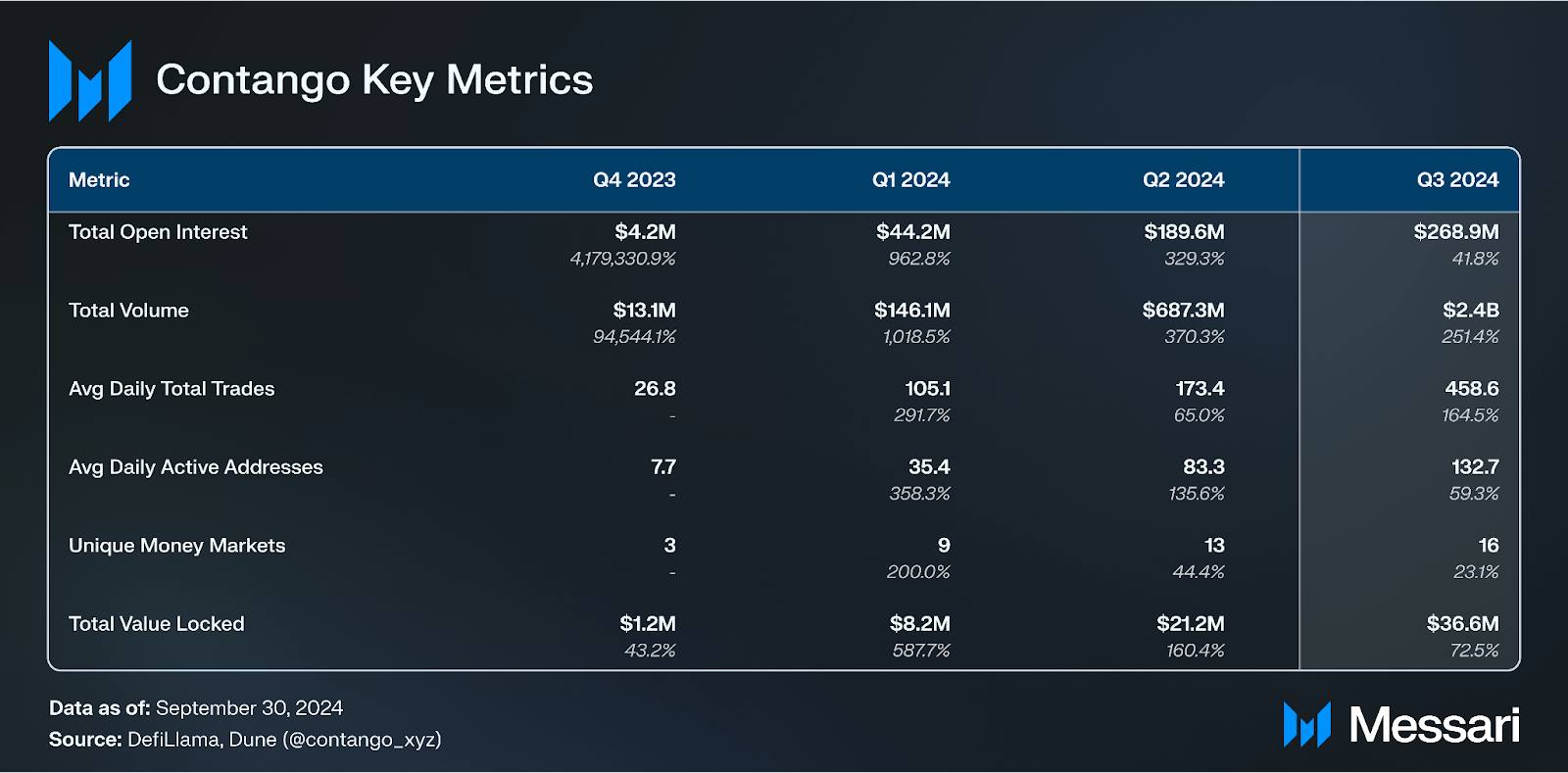Image resolution: width=1568 pixels, height=773 pixels.
Task: Select the '291.7%' change value
Action: [x=921, y=415]
